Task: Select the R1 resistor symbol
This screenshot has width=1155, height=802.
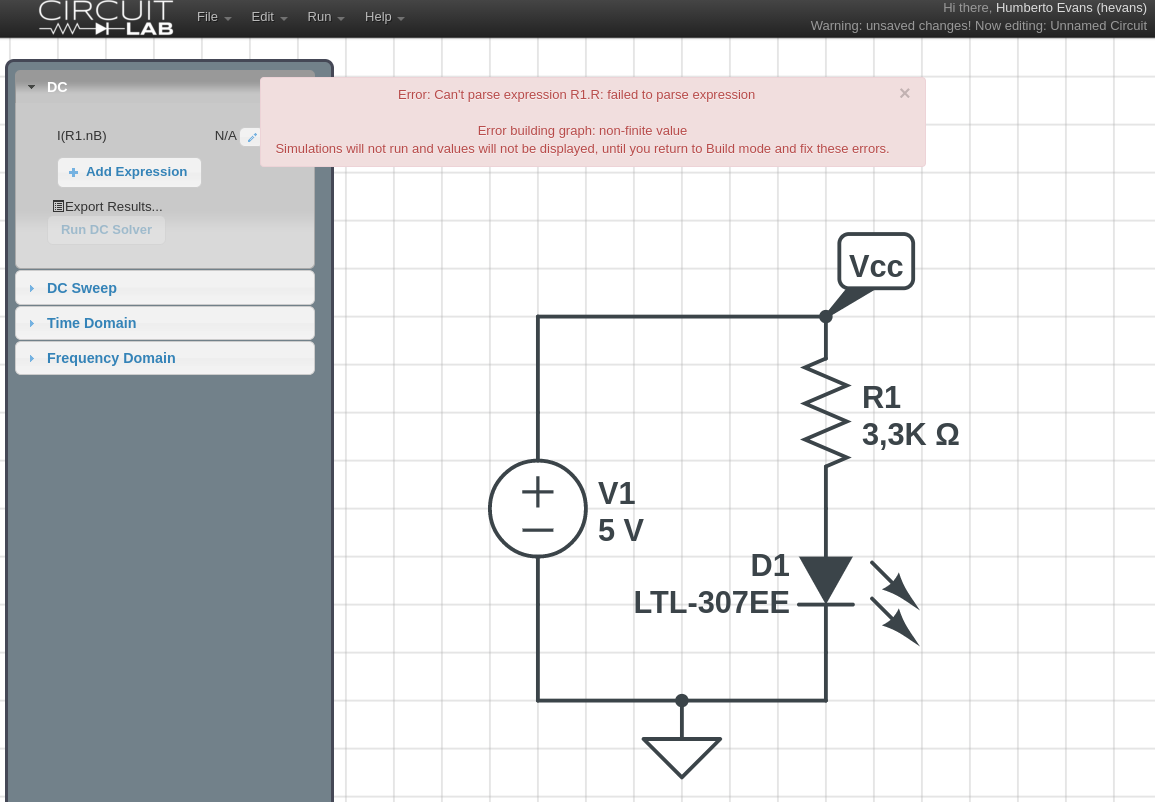Action: [826, 412]
